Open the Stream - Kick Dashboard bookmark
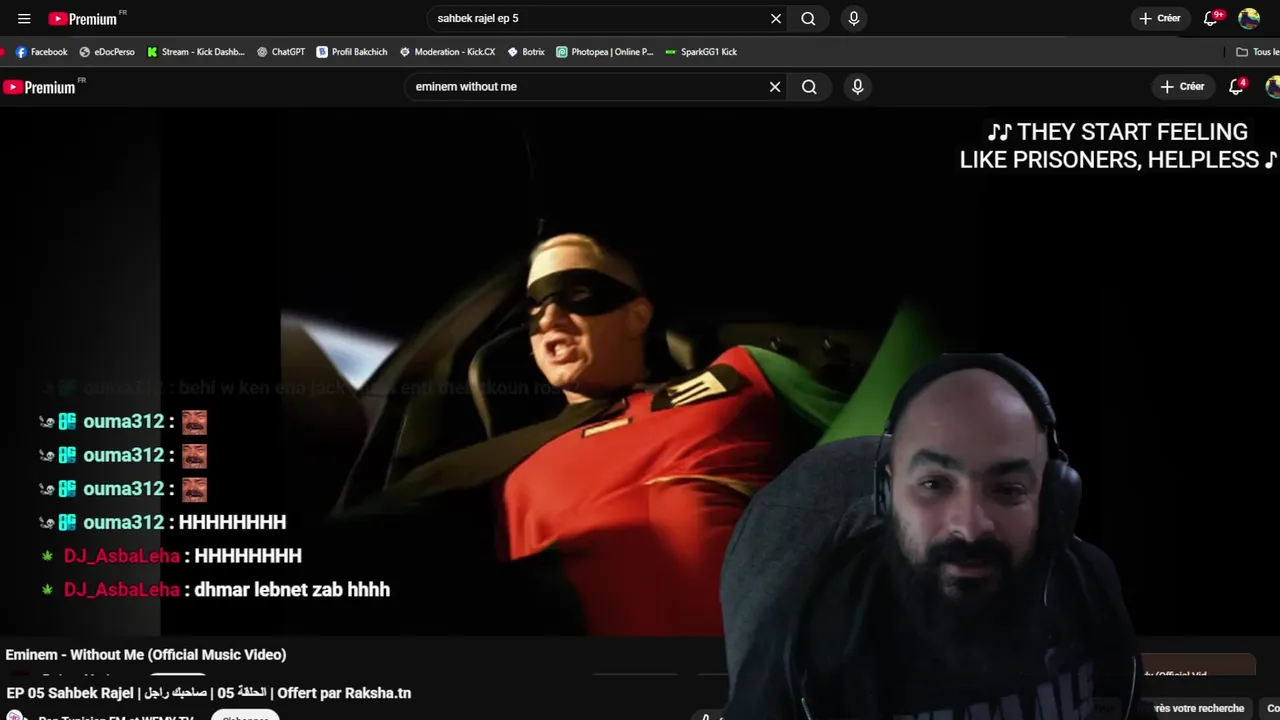 pyautogui.click(x=195, y=52)
